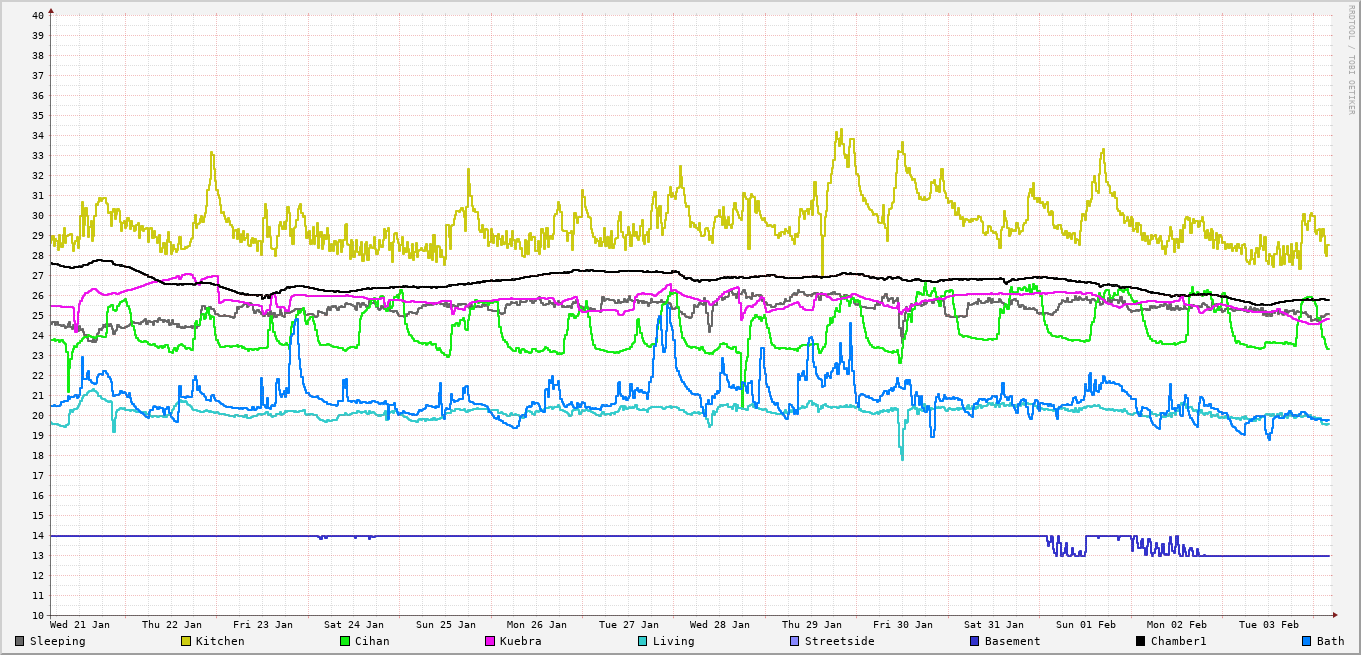Click the Wed 21 Jan date label

click(80, 624)
